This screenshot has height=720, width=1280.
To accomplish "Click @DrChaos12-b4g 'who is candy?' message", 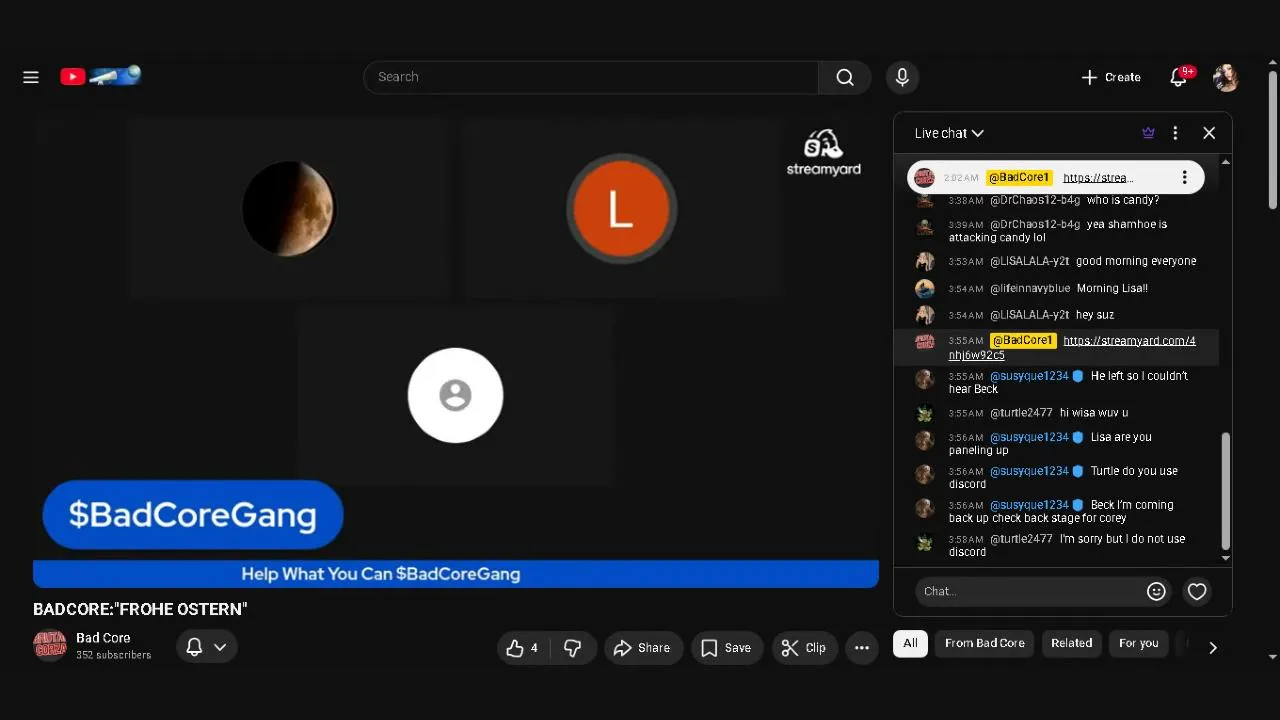I will [x=1056, y=200].
